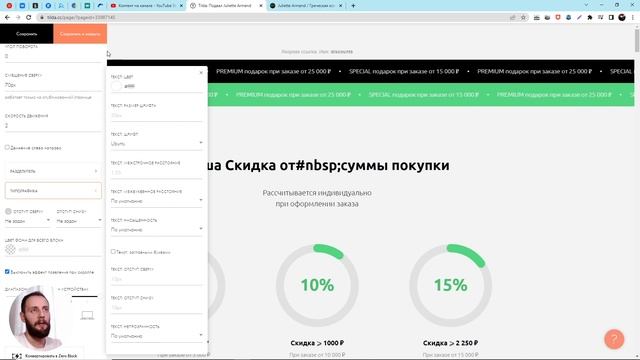Image resolution: width=640 pixels, height=360 pixels.
Task: Click the 10% discount circle
Action: (317, 285)
